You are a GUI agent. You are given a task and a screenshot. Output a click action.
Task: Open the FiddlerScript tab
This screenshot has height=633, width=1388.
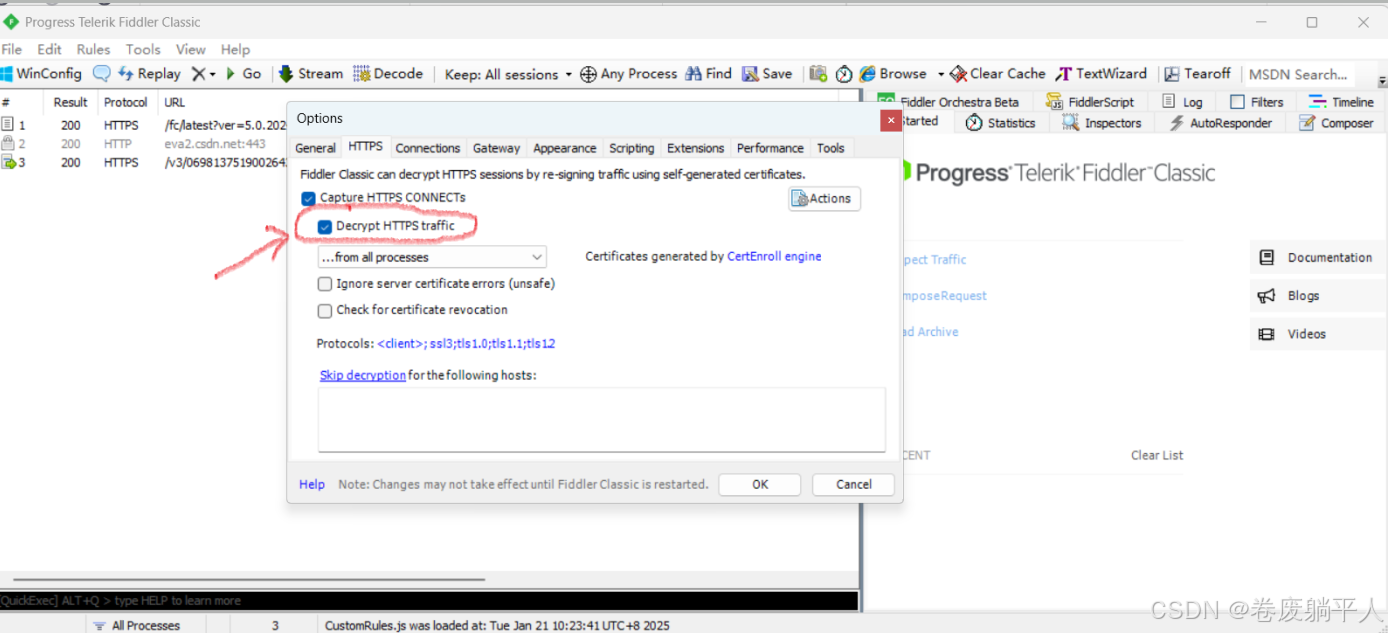click(1090, 102)
